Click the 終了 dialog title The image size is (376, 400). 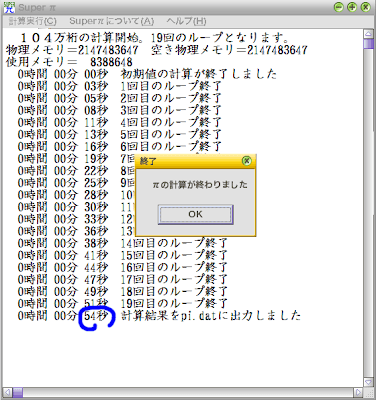pos(148,161)
